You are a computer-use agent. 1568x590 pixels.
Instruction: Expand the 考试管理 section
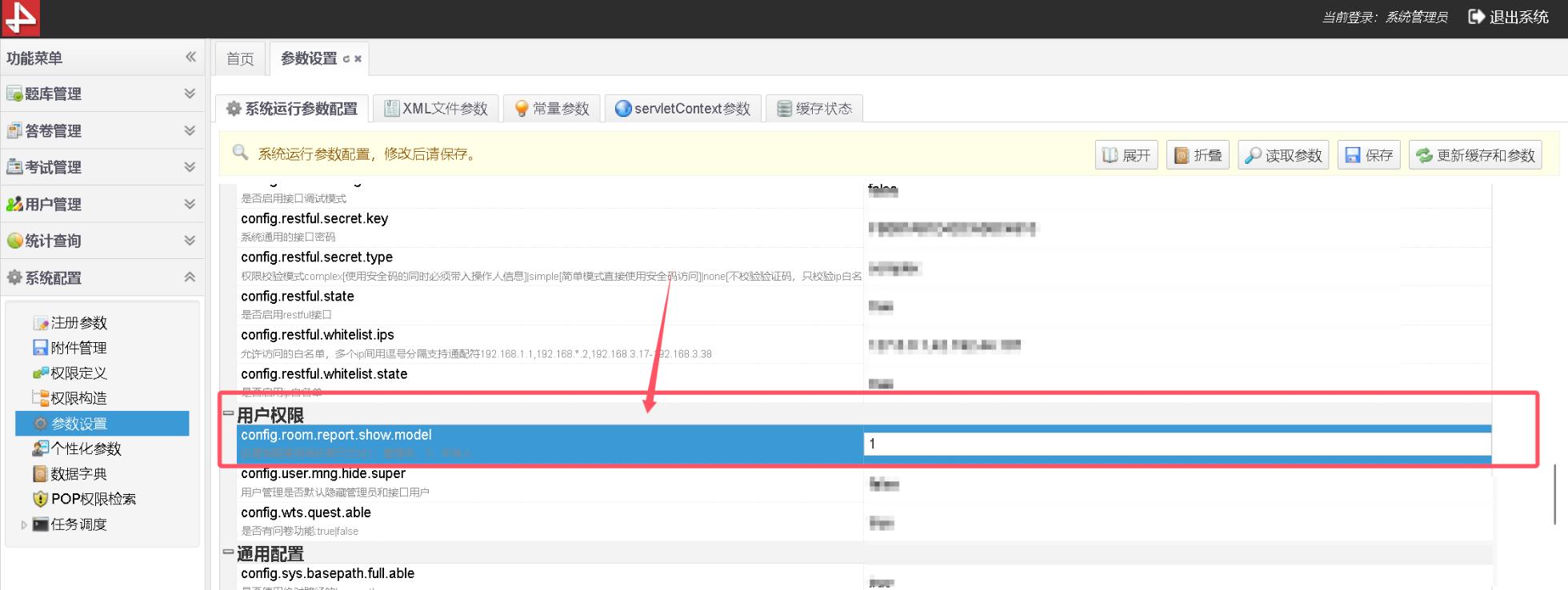pyautogui.click(x=190, y=167)
